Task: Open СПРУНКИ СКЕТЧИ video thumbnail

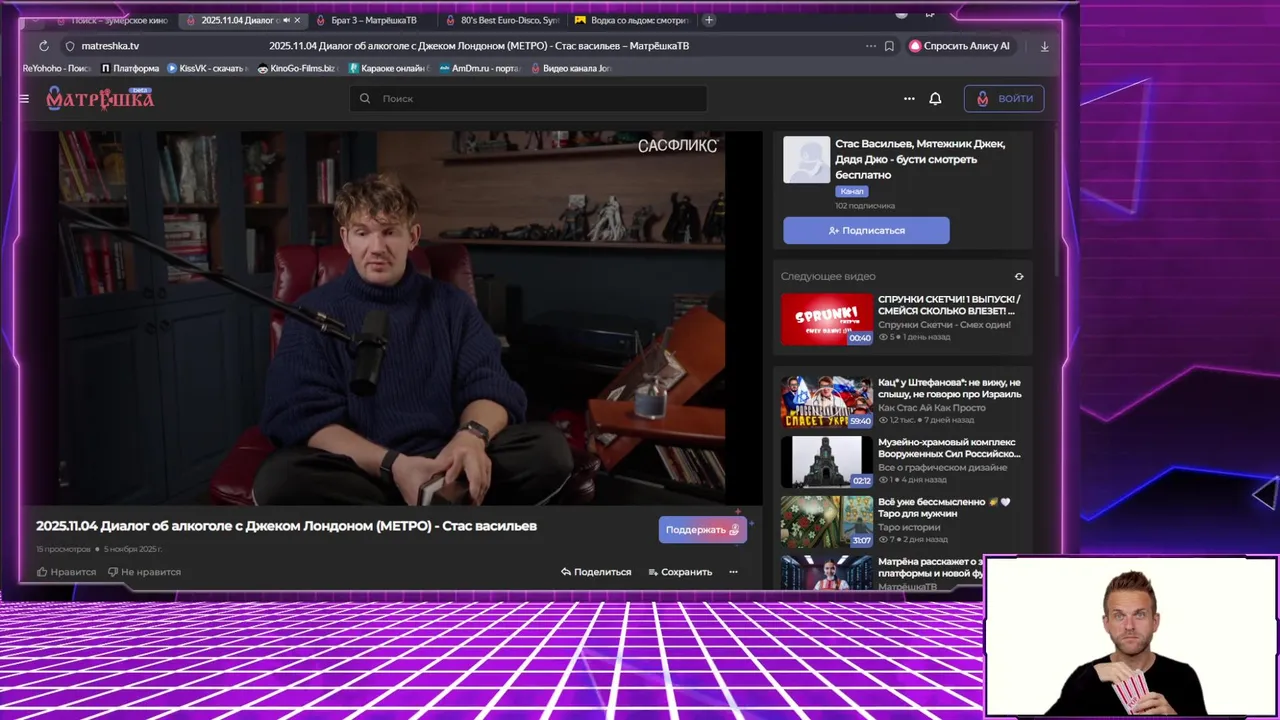Action: pyautogui.click(x=827, y=319)
